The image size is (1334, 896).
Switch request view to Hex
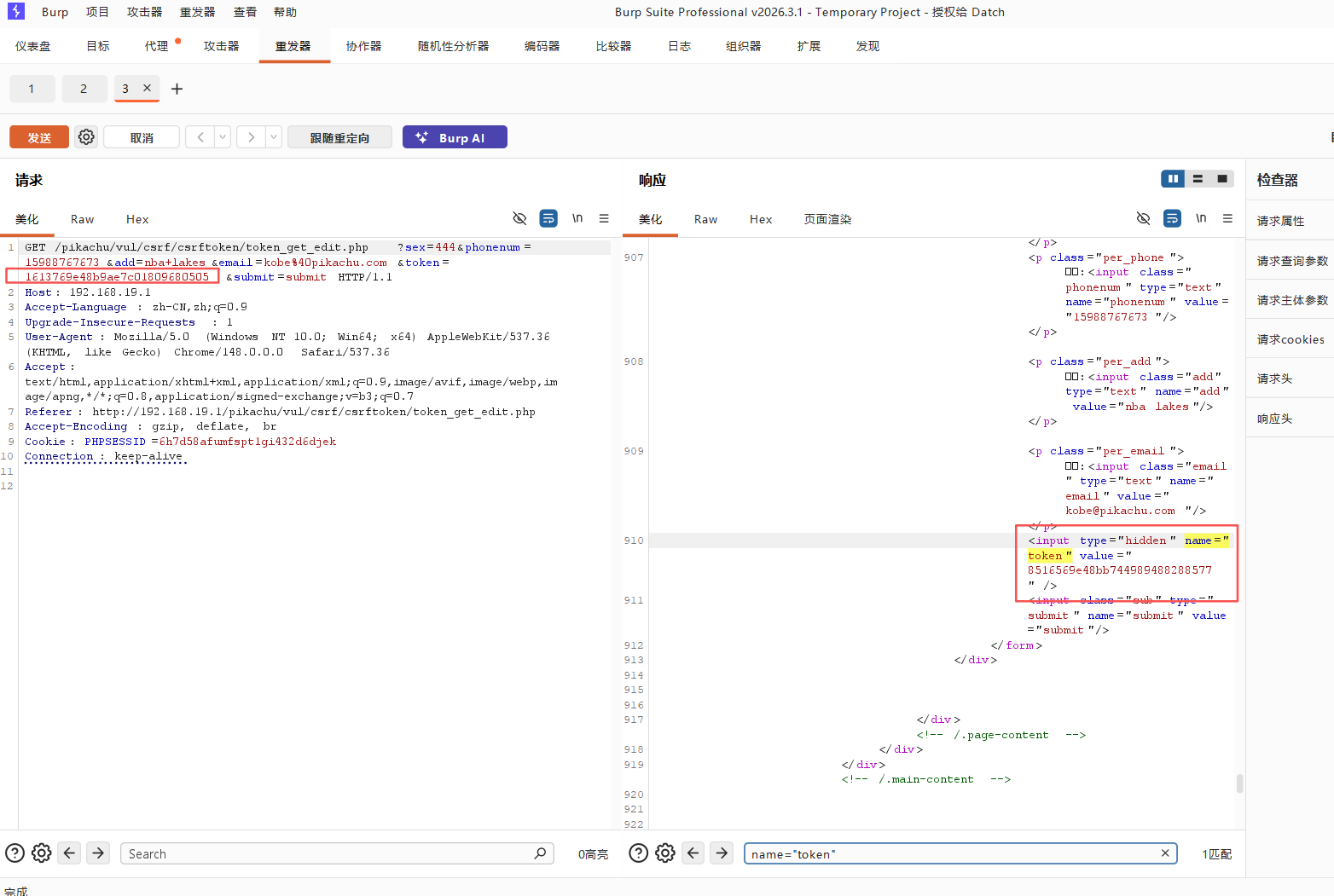tap(137, 219)
